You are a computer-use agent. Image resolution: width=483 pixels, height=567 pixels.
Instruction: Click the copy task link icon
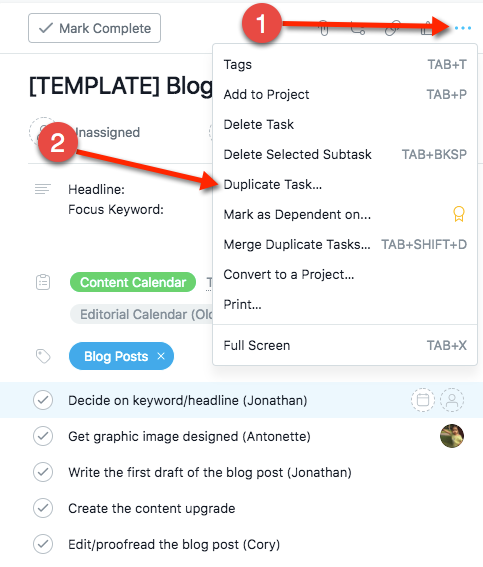[x=393, y=28]
